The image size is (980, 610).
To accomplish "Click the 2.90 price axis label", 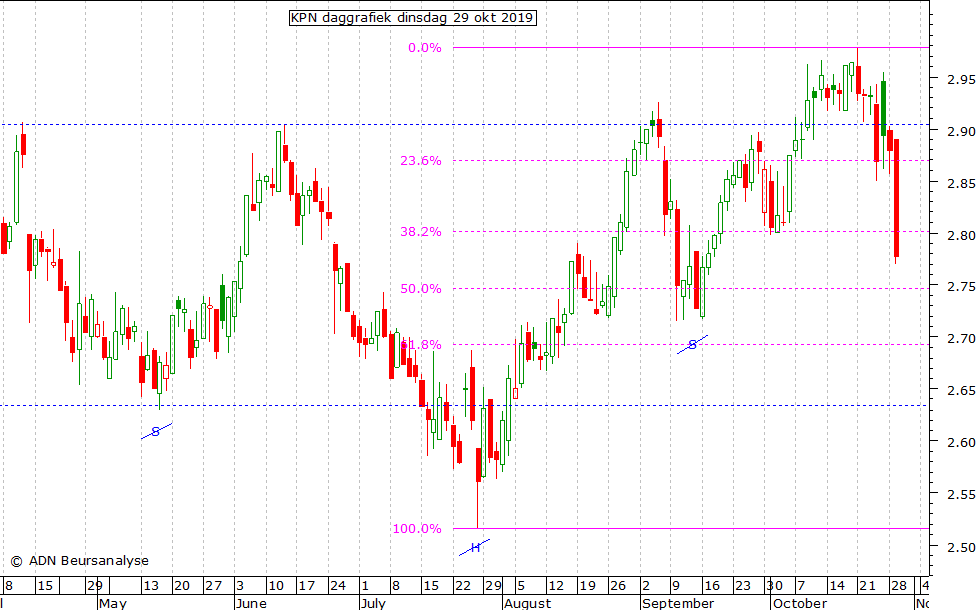I will tap(961, 131).
